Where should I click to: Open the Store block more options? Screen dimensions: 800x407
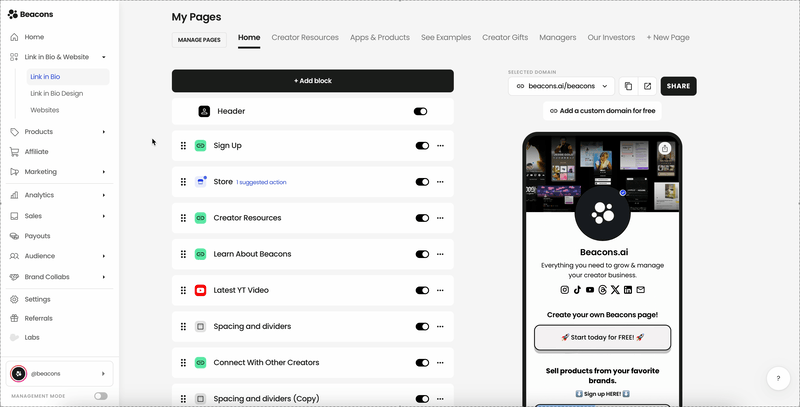tap(440, 182)
